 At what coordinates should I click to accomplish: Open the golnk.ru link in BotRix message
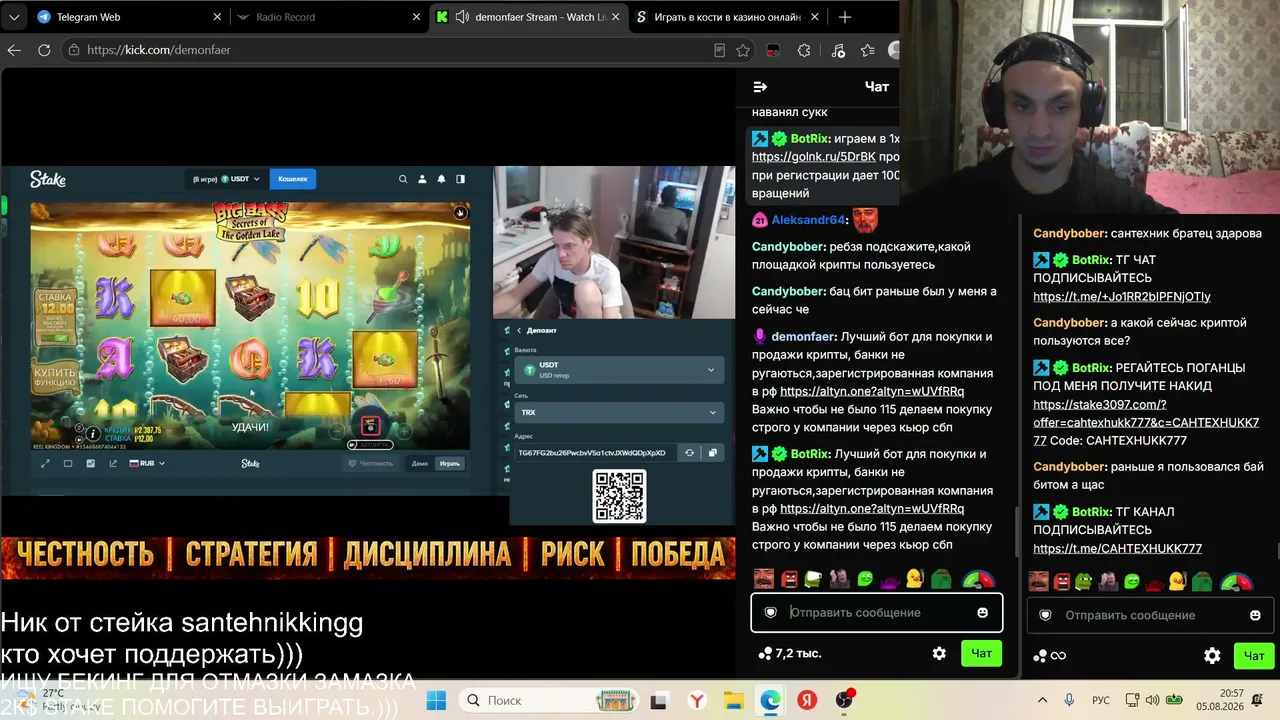click(x=813, y=157)
